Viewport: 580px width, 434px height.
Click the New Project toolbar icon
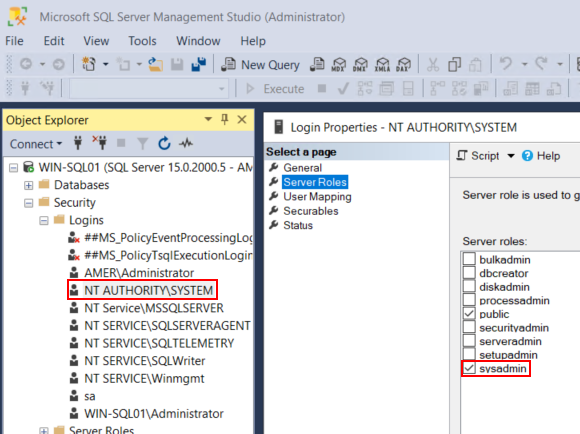click(89, 64)
